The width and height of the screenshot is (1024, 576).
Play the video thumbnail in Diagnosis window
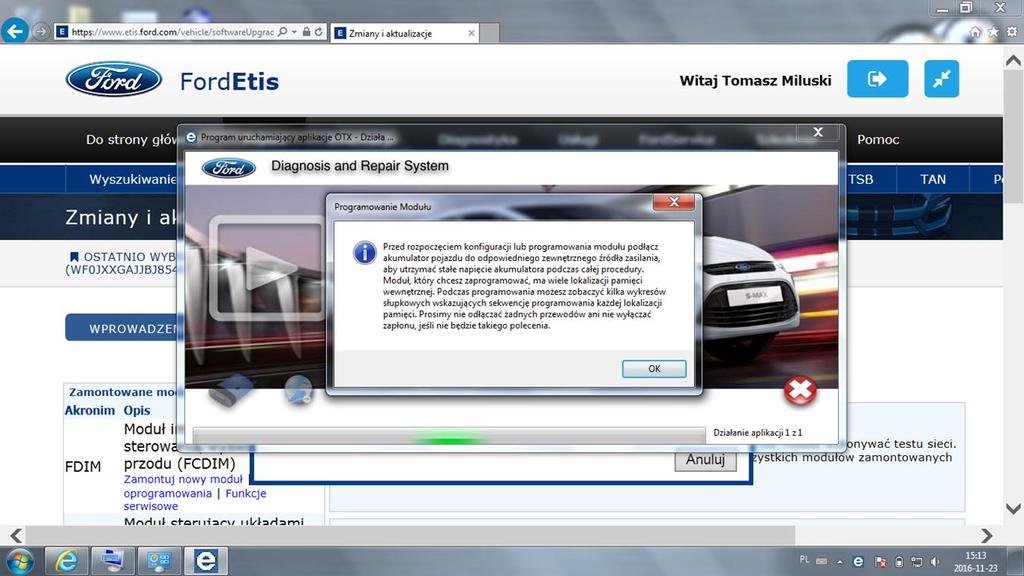pyautogui.click(x=267, y=268)
